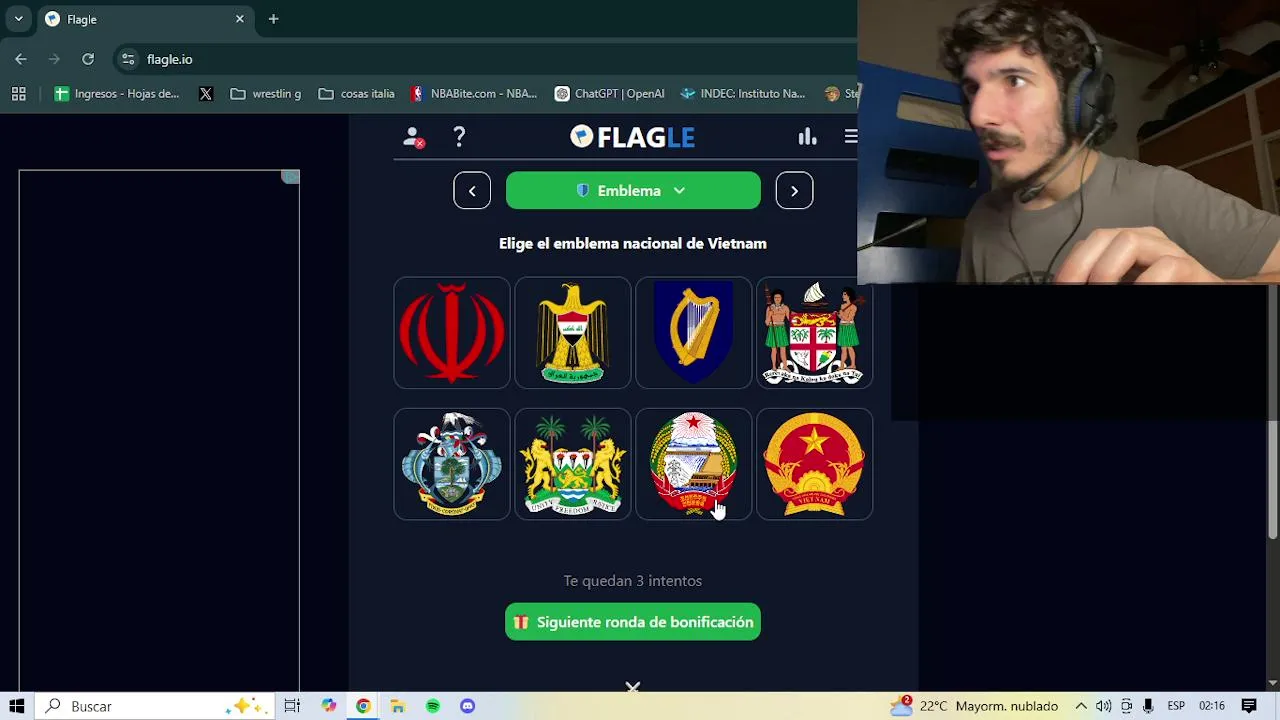Expand the Emblema mode dropdown
Viewport: 1280px width, 720px height.
633,190
